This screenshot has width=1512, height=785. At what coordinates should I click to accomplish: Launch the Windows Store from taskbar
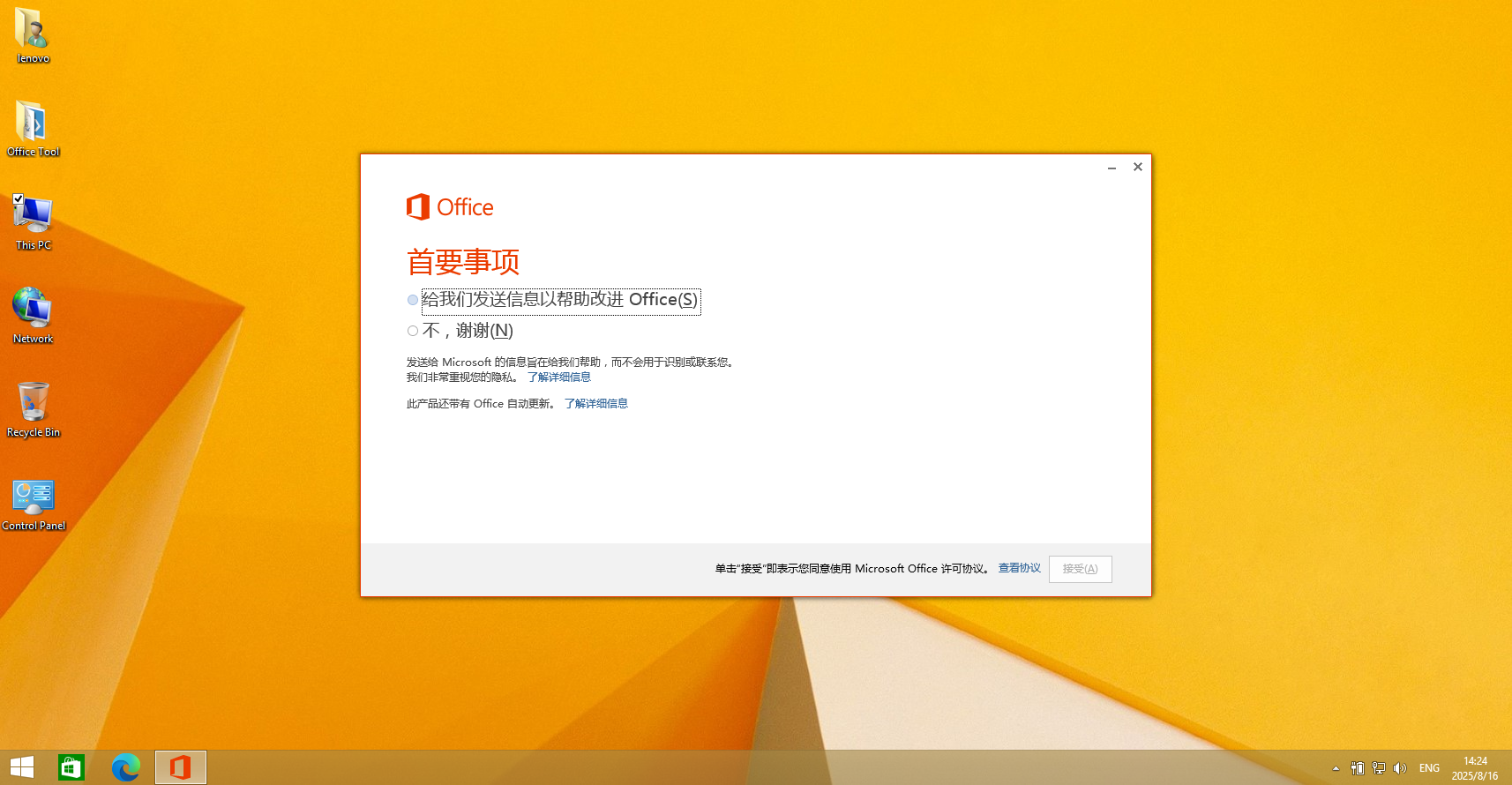[71, 767]
